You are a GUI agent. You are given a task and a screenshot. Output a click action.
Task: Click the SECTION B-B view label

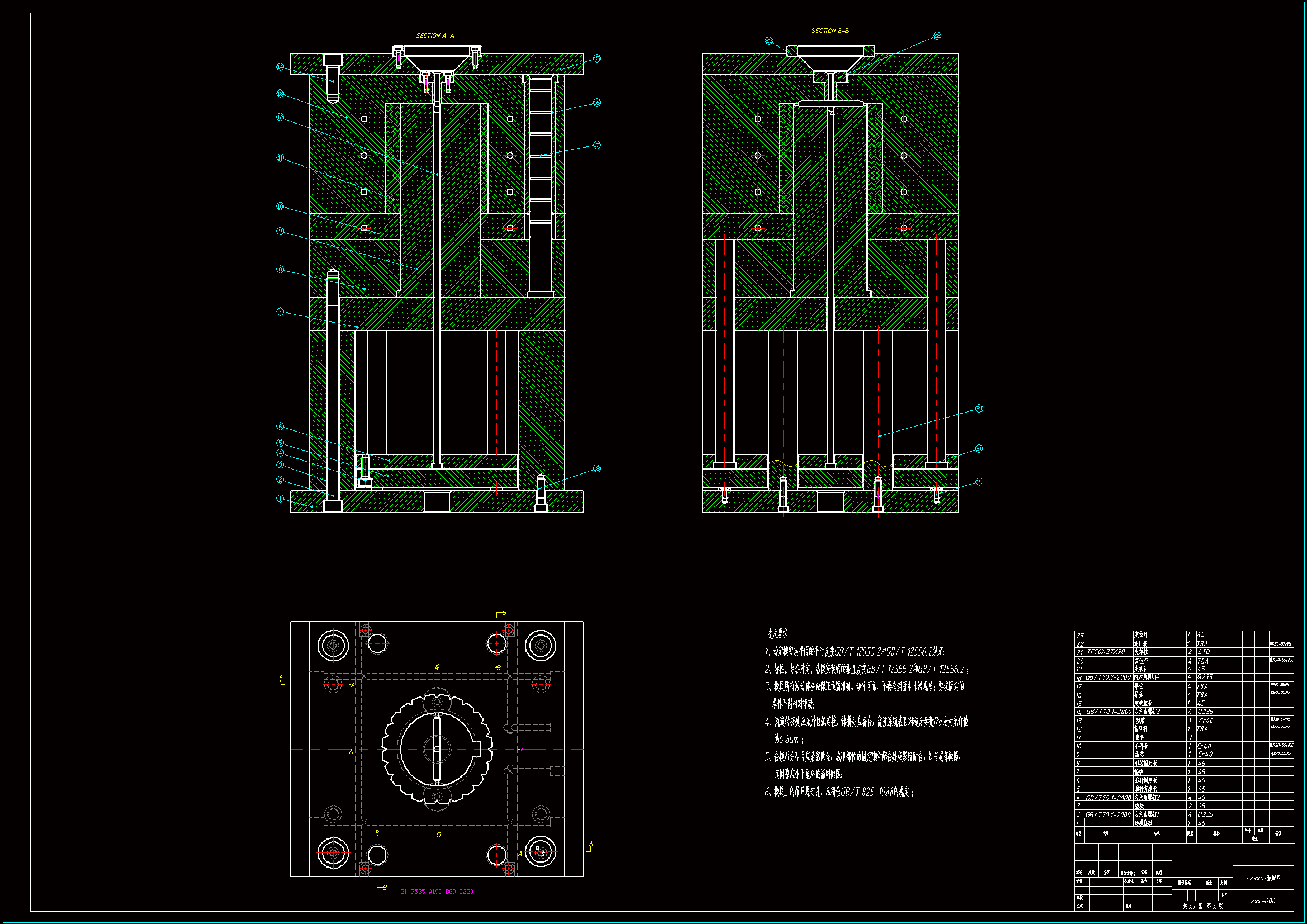coord(830,31)
